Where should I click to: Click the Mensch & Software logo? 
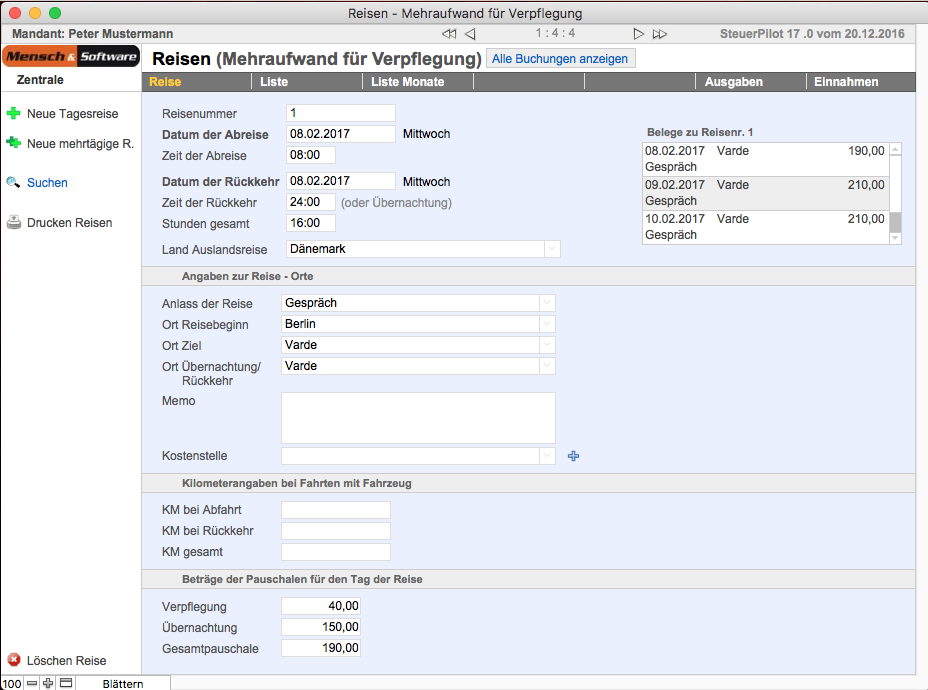tap(71, 56)
